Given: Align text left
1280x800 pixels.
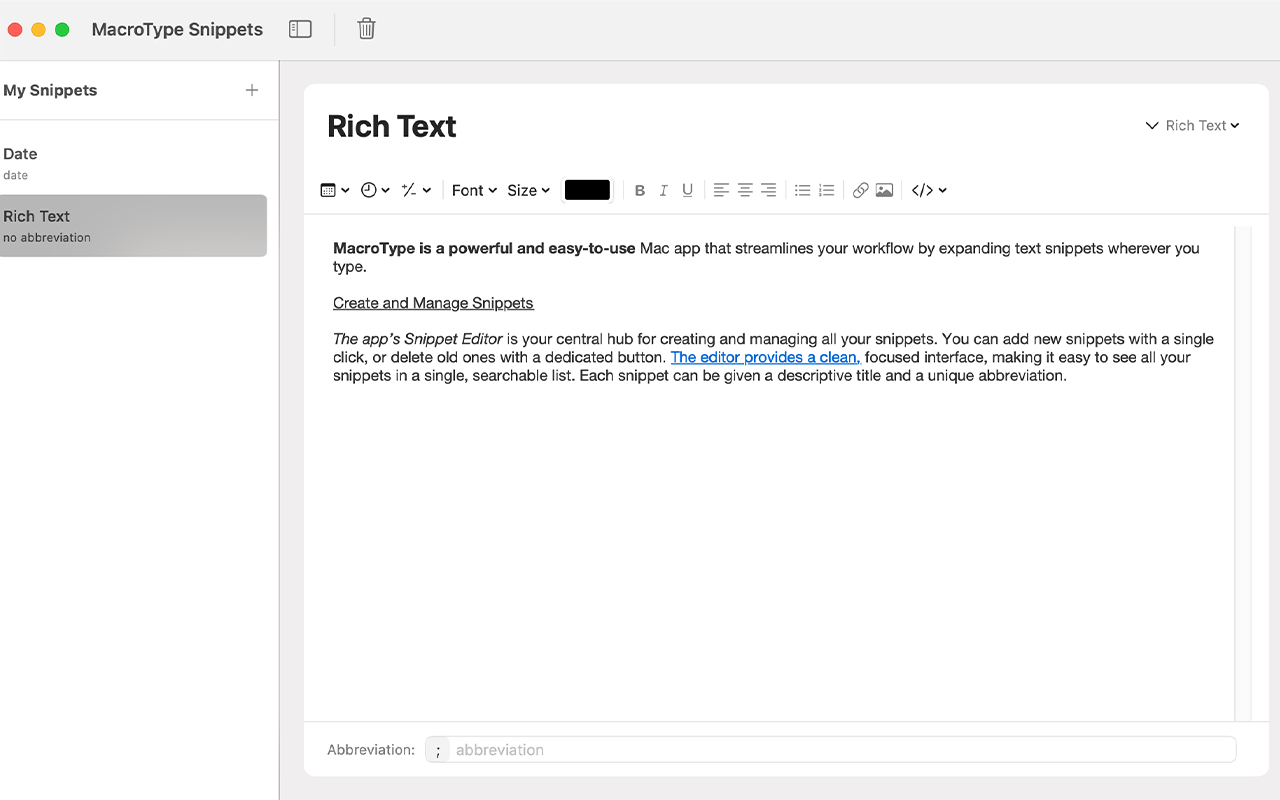Looking at the screenshot, I should pos(721,190).
